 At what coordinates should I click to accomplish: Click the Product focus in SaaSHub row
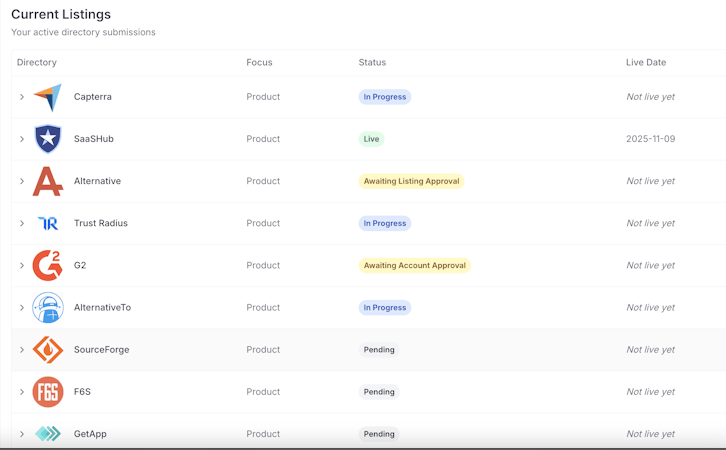[x=263, y=139]
